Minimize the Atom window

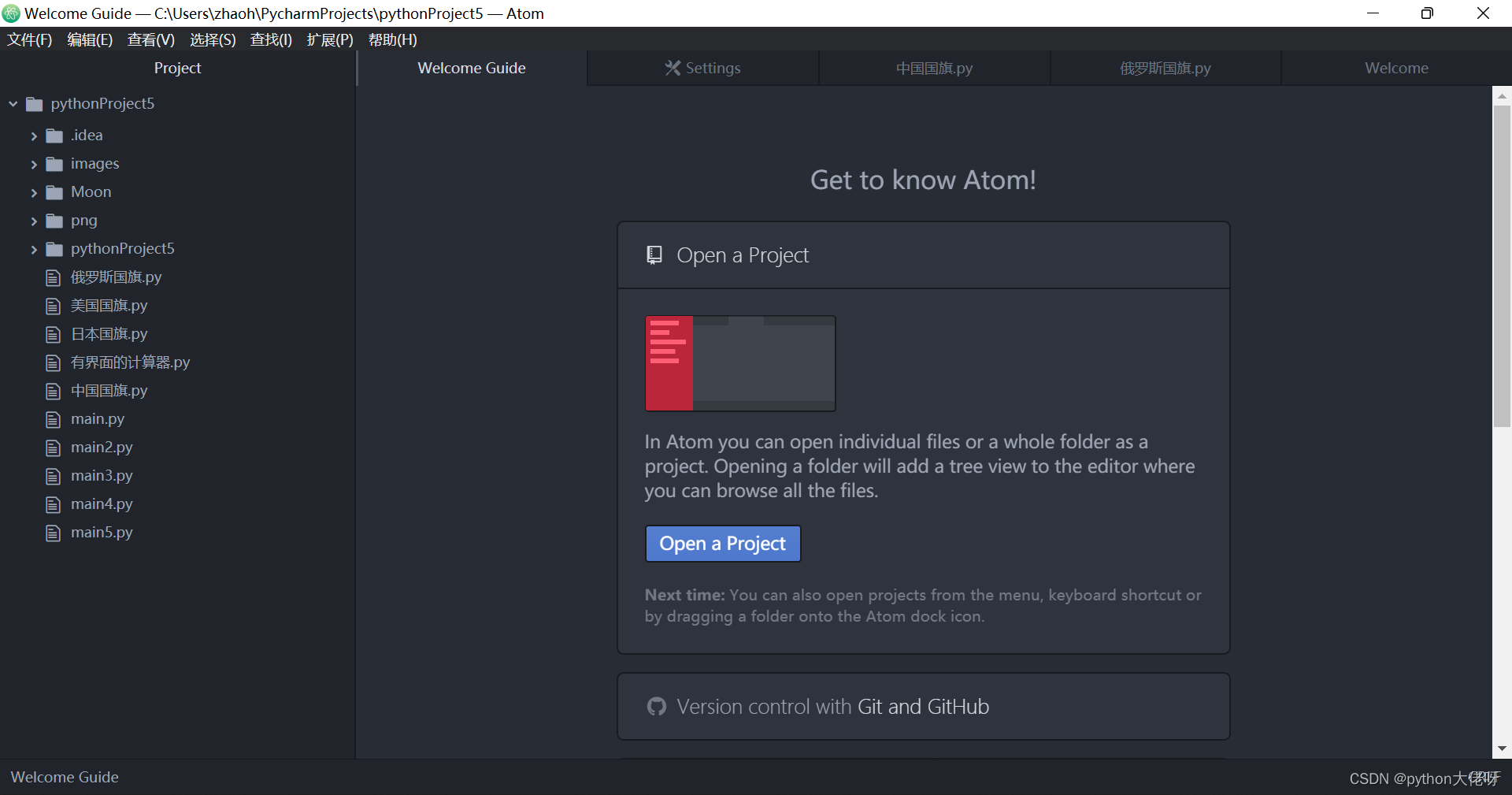1373,13
